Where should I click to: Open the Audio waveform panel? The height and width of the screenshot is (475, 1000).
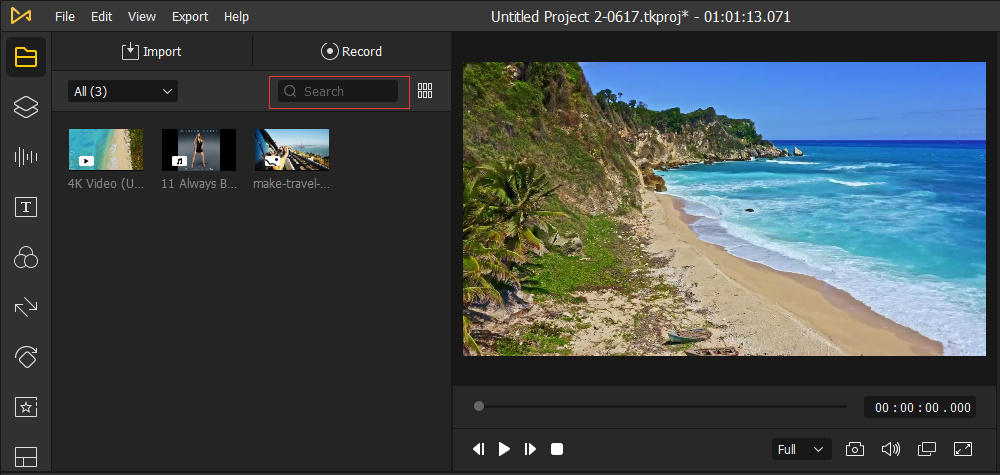pyautogui.click(x=26, y=157)
